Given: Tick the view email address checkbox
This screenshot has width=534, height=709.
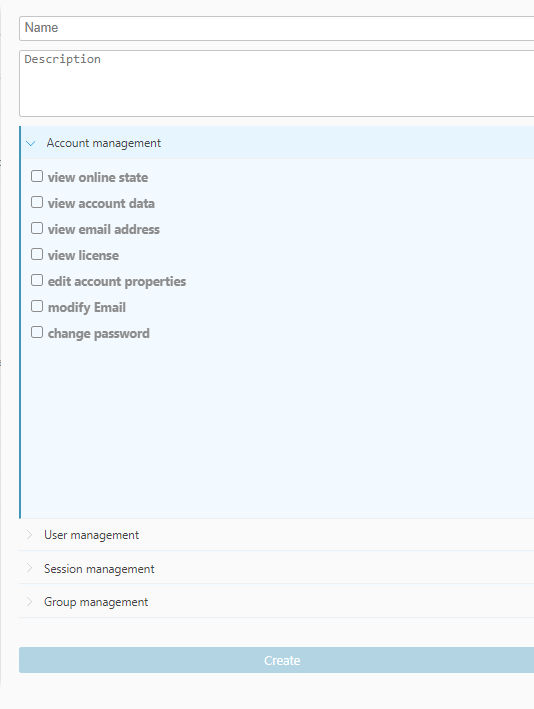Looking at the screenshot, I should [37, 228].
